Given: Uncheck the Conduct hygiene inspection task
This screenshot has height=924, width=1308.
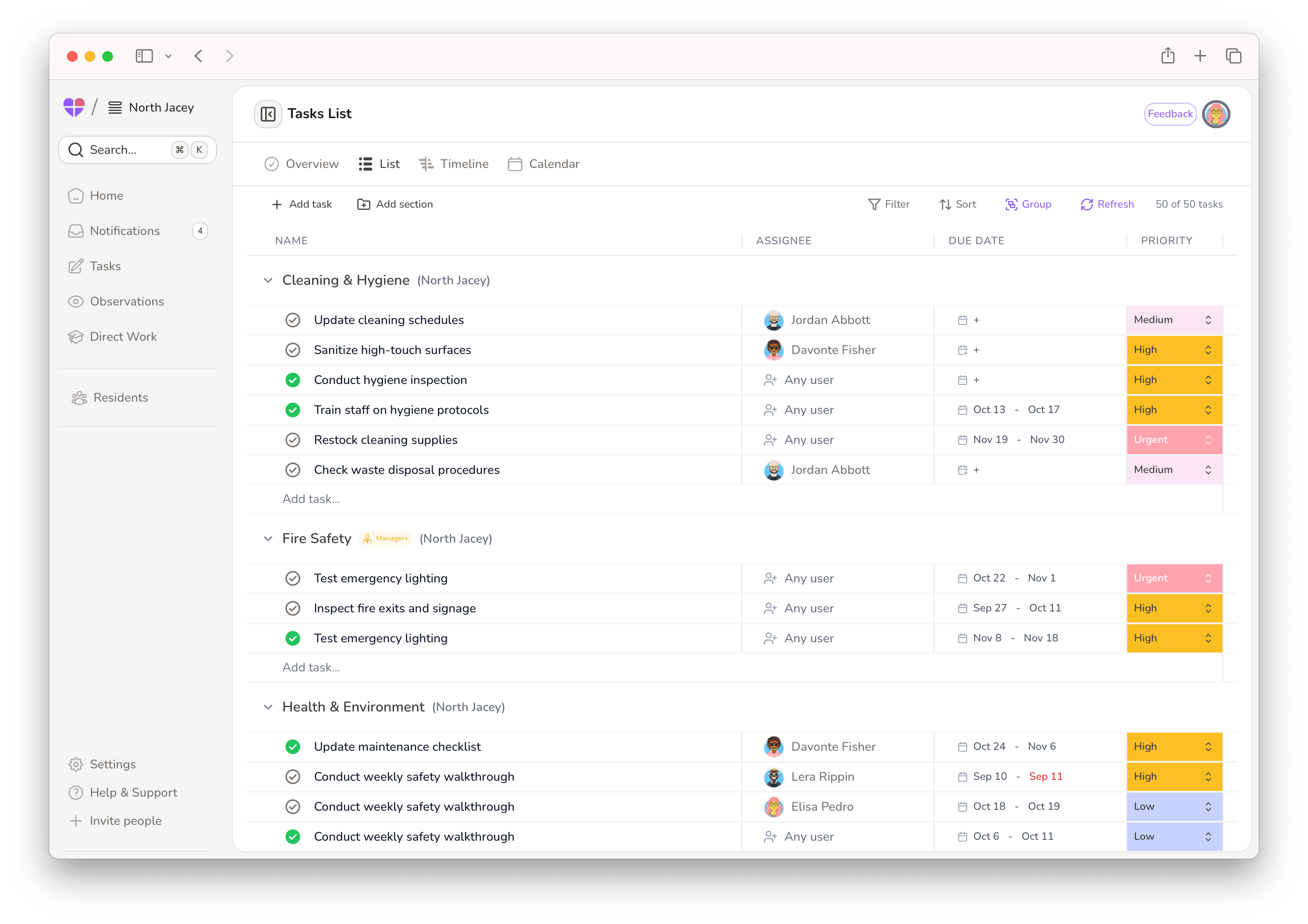Looking at the screenshot, I should click(293, 380).
